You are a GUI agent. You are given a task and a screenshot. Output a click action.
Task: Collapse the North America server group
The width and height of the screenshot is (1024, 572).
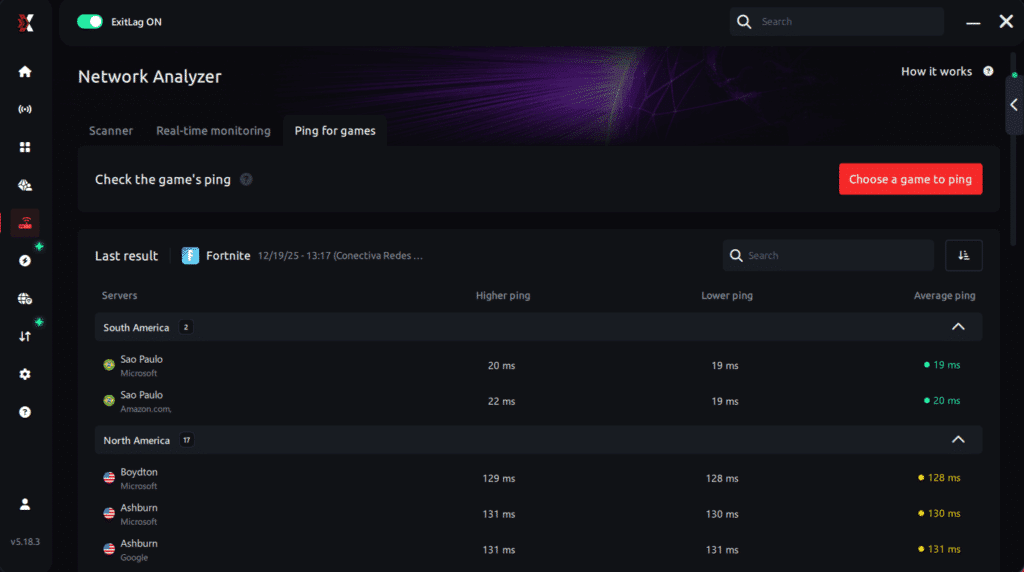click(x=958, y=439)
